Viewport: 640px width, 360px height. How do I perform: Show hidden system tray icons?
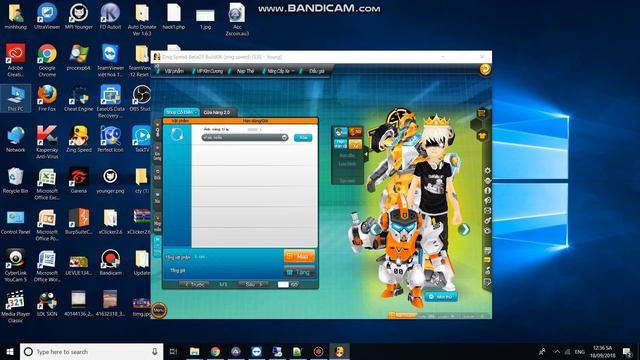point(557,351)
